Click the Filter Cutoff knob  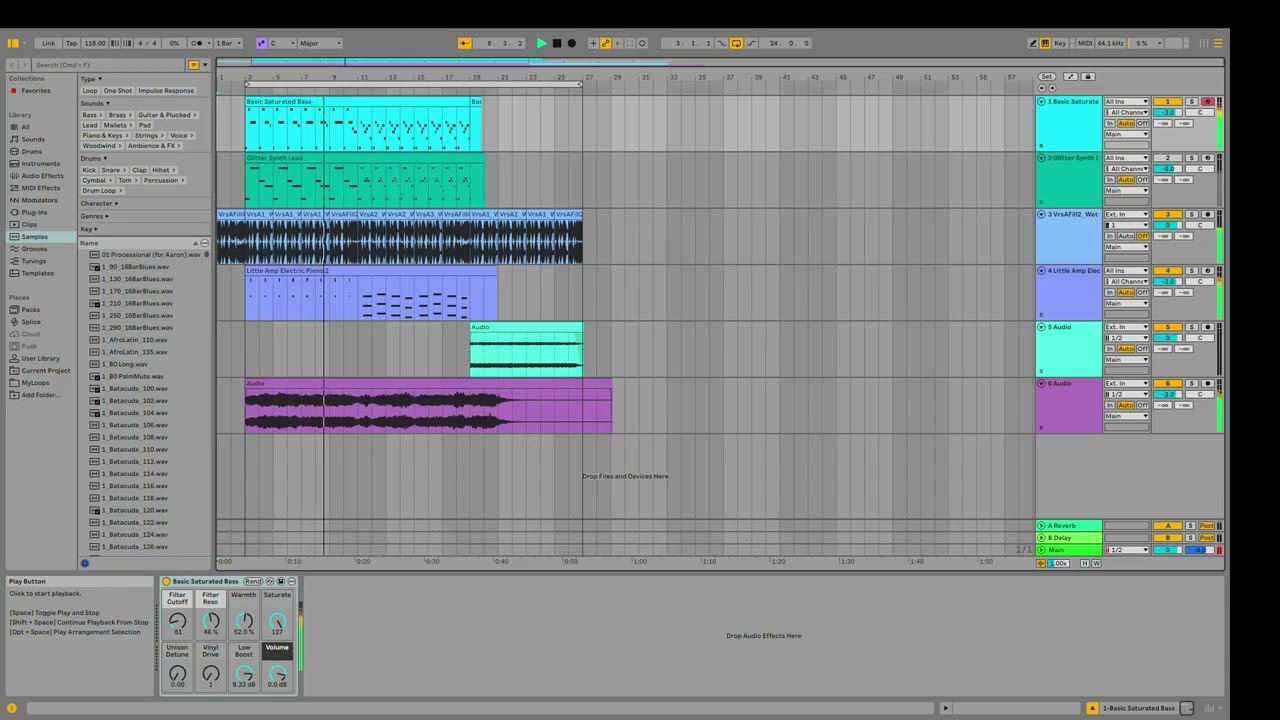pos(177,621)
